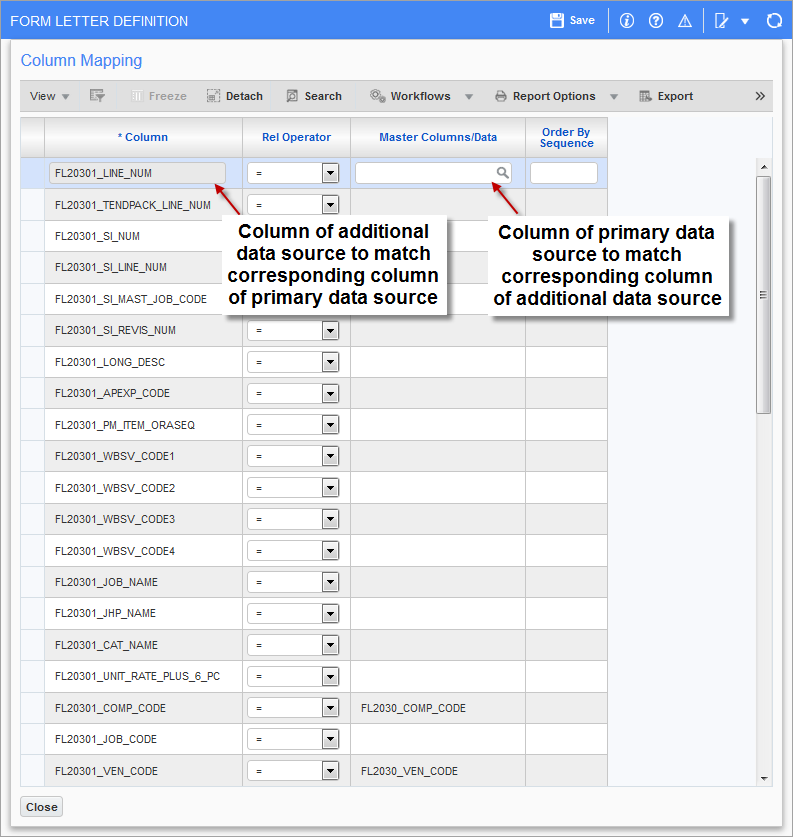This screenshot has height=837, width=793.
Task: Select the FL20301_LONG_DESC cell
Action: pyautogui.click(x=143, y=362)
